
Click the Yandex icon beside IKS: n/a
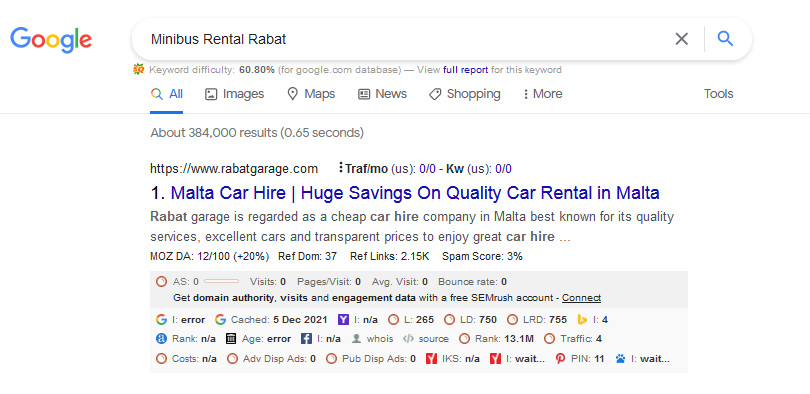click(431, 358)
